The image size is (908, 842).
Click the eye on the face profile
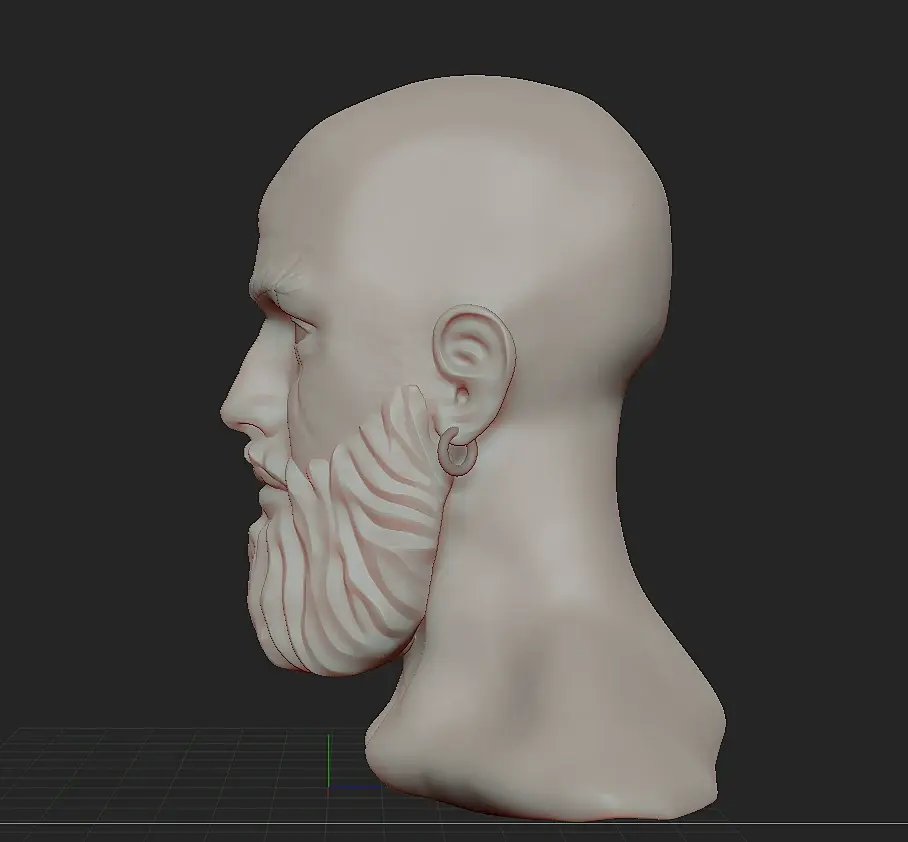(303, 333)
